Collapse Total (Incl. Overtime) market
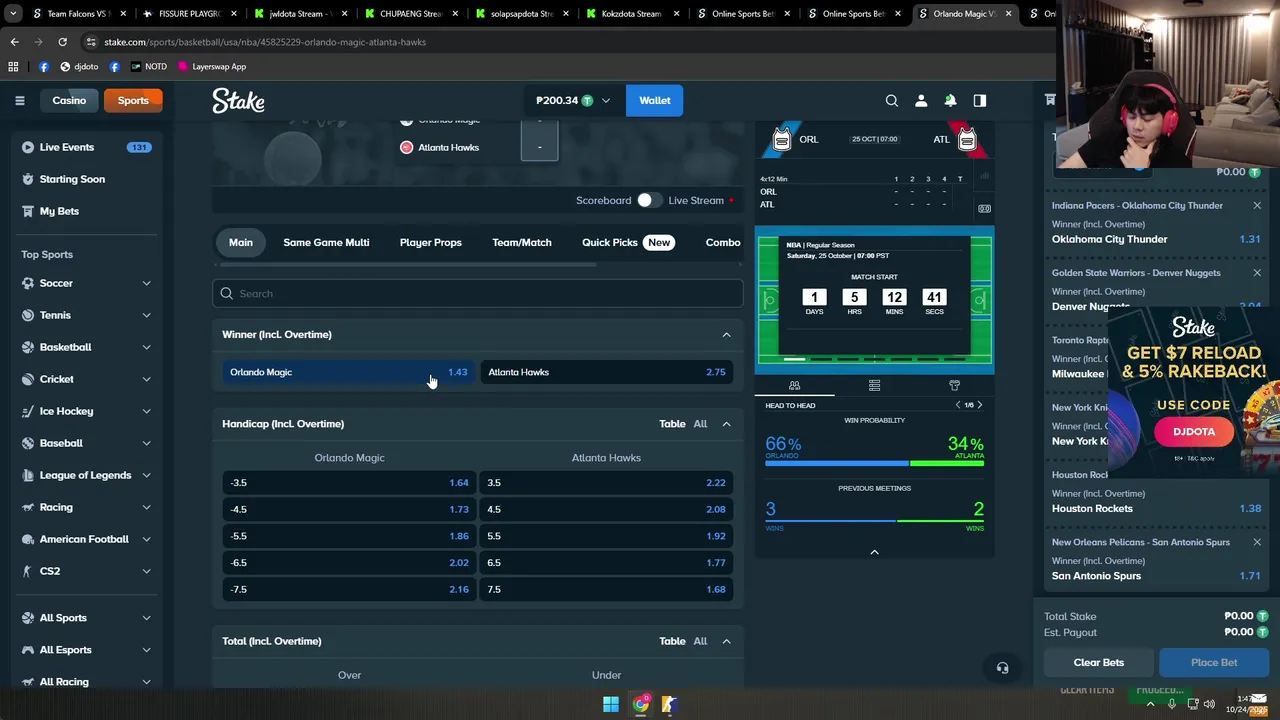This screenshot has height=720, width=1280. 726,641
